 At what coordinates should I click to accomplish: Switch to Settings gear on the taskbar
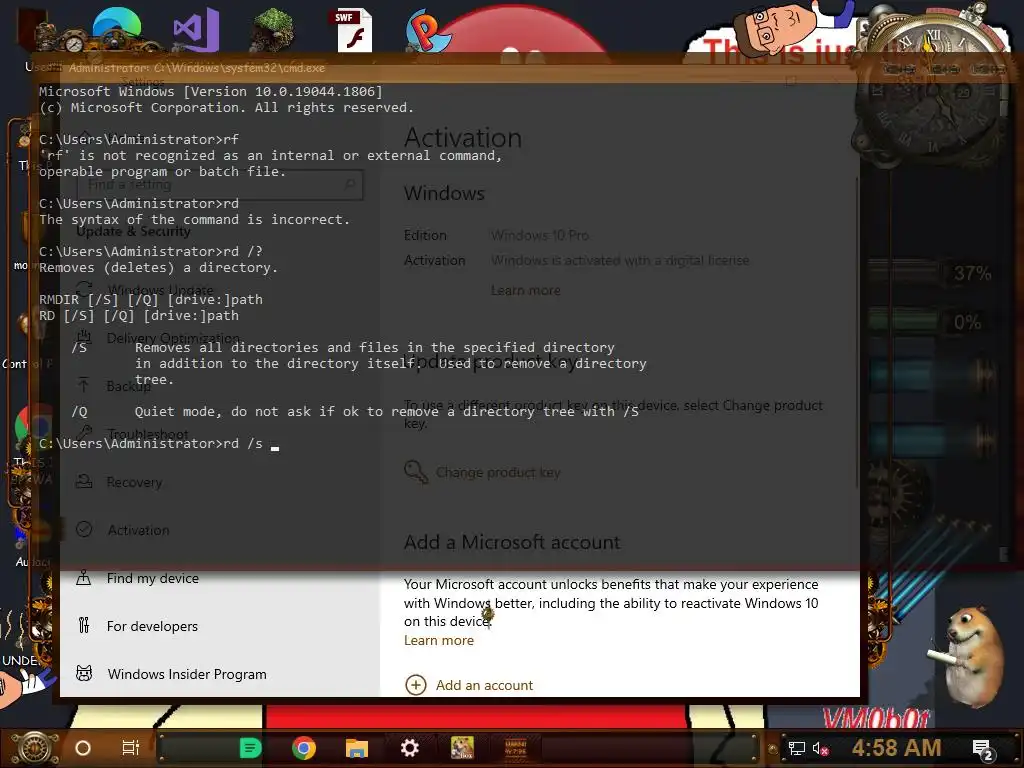[x=409, y=748]
